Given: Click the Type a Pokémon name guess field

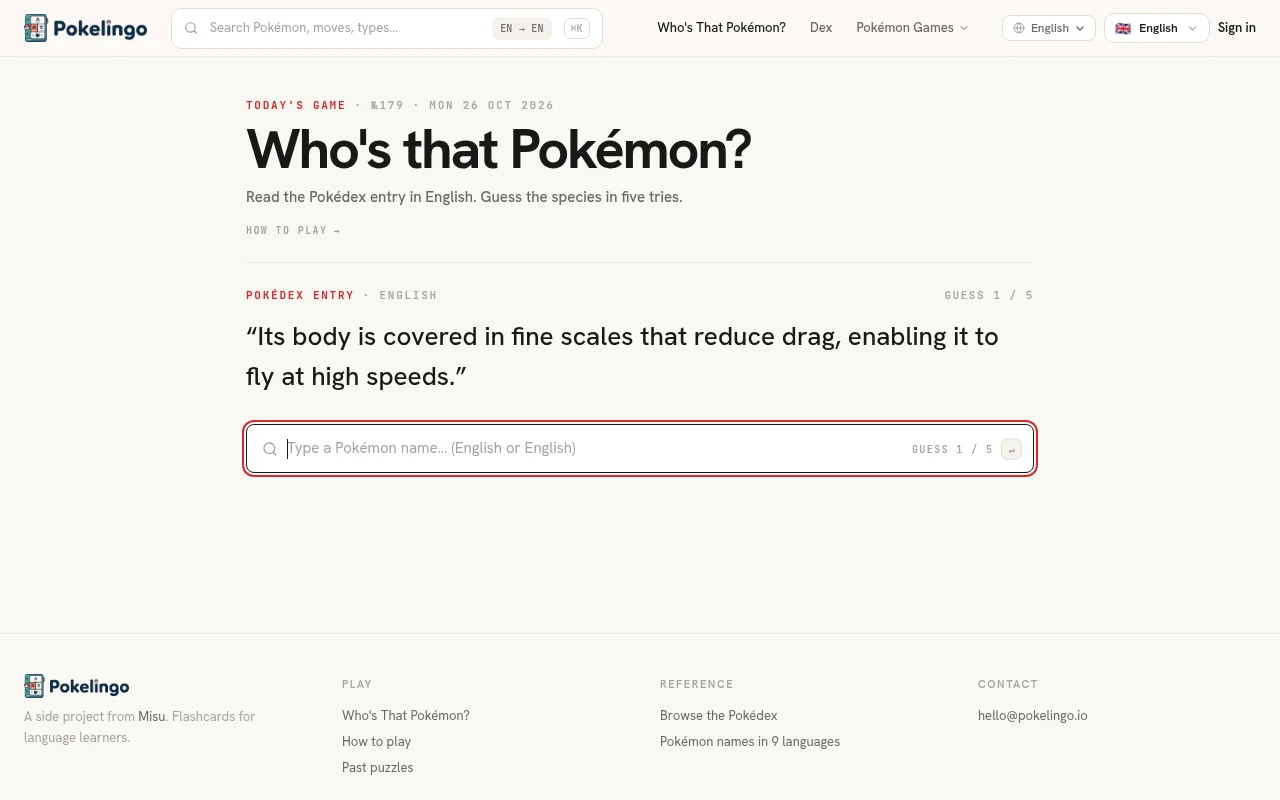Looking at the screenshot, I should pos(640,449).
